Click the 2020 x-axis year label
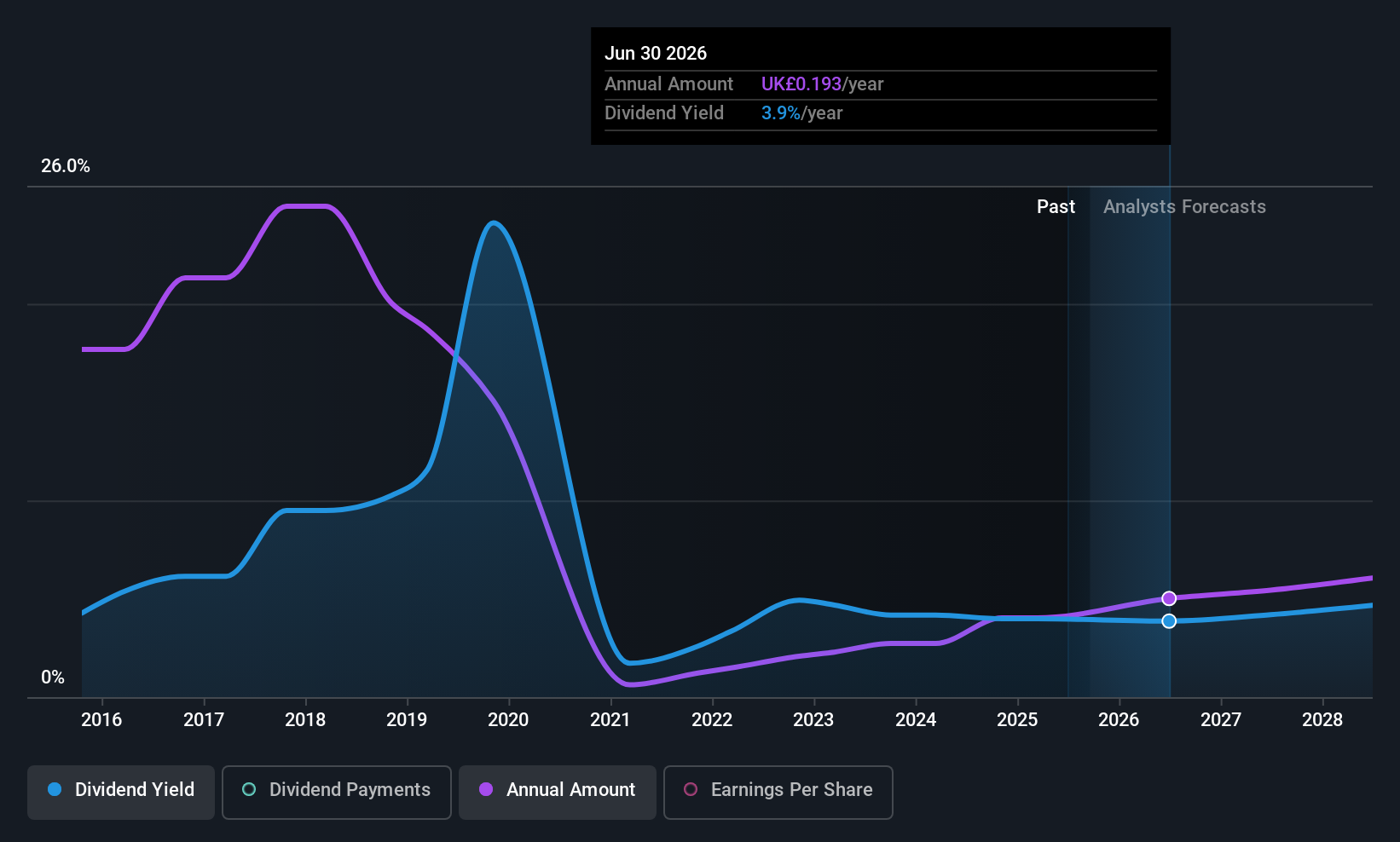Image resolution: width=1400 pixels, height=842 pixels. [x=508, y=720]
